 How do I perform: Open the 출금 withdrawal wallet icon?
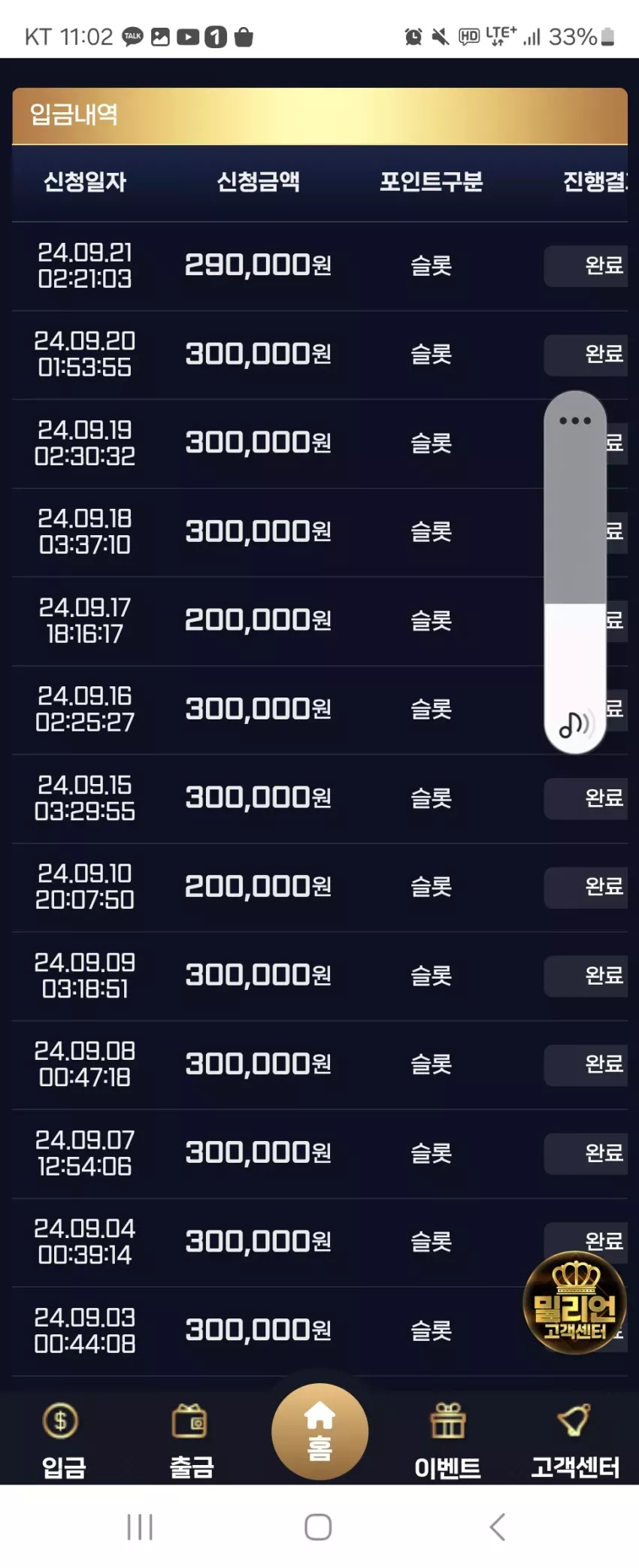(189, 1421)
